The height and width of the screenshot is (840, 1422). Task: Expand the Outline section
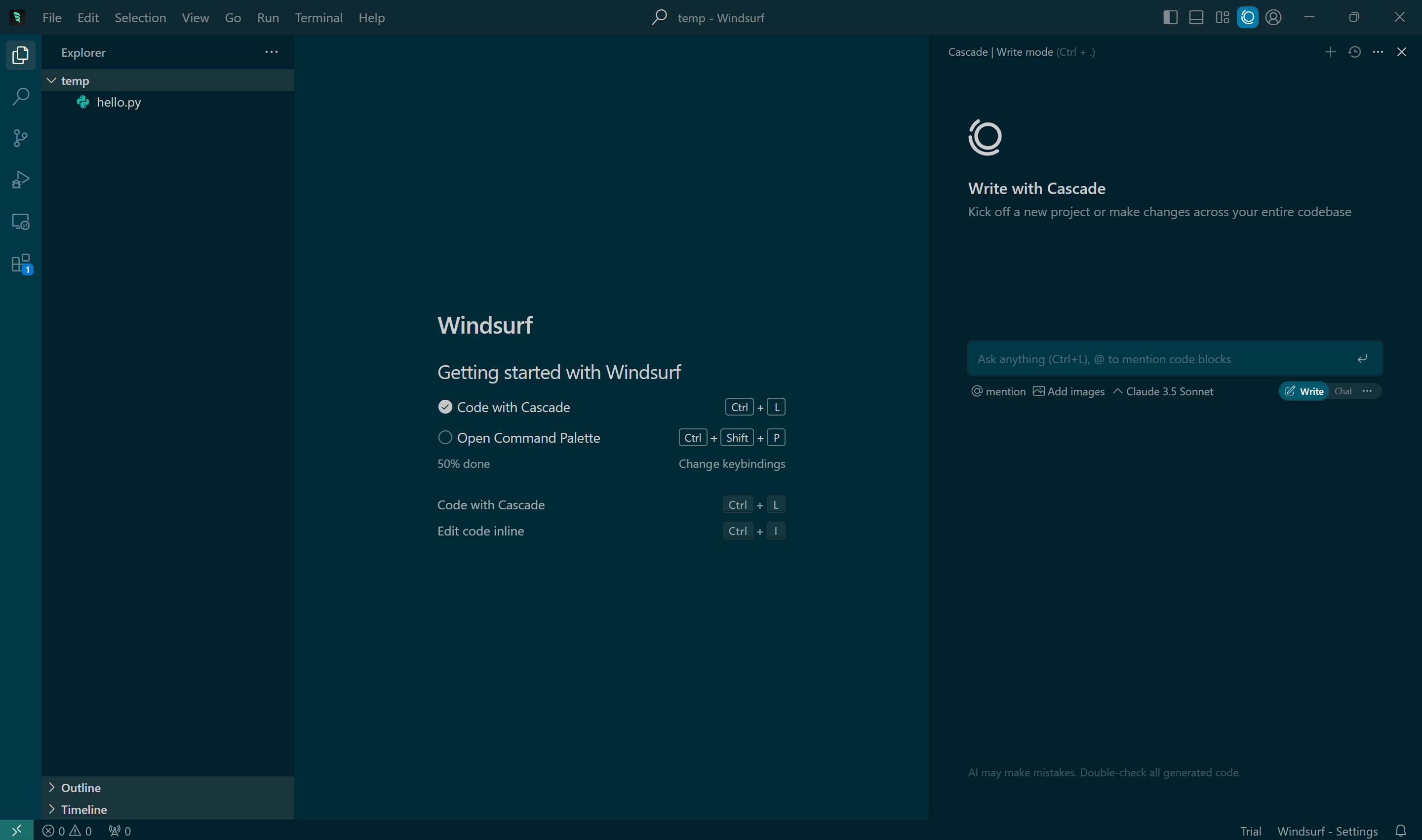[167, 787]
